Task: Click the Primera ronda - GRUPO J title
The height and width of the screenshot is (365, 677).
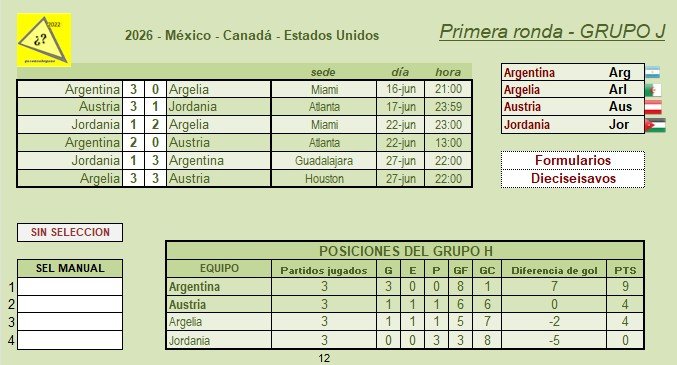Action: coord(552,32)
